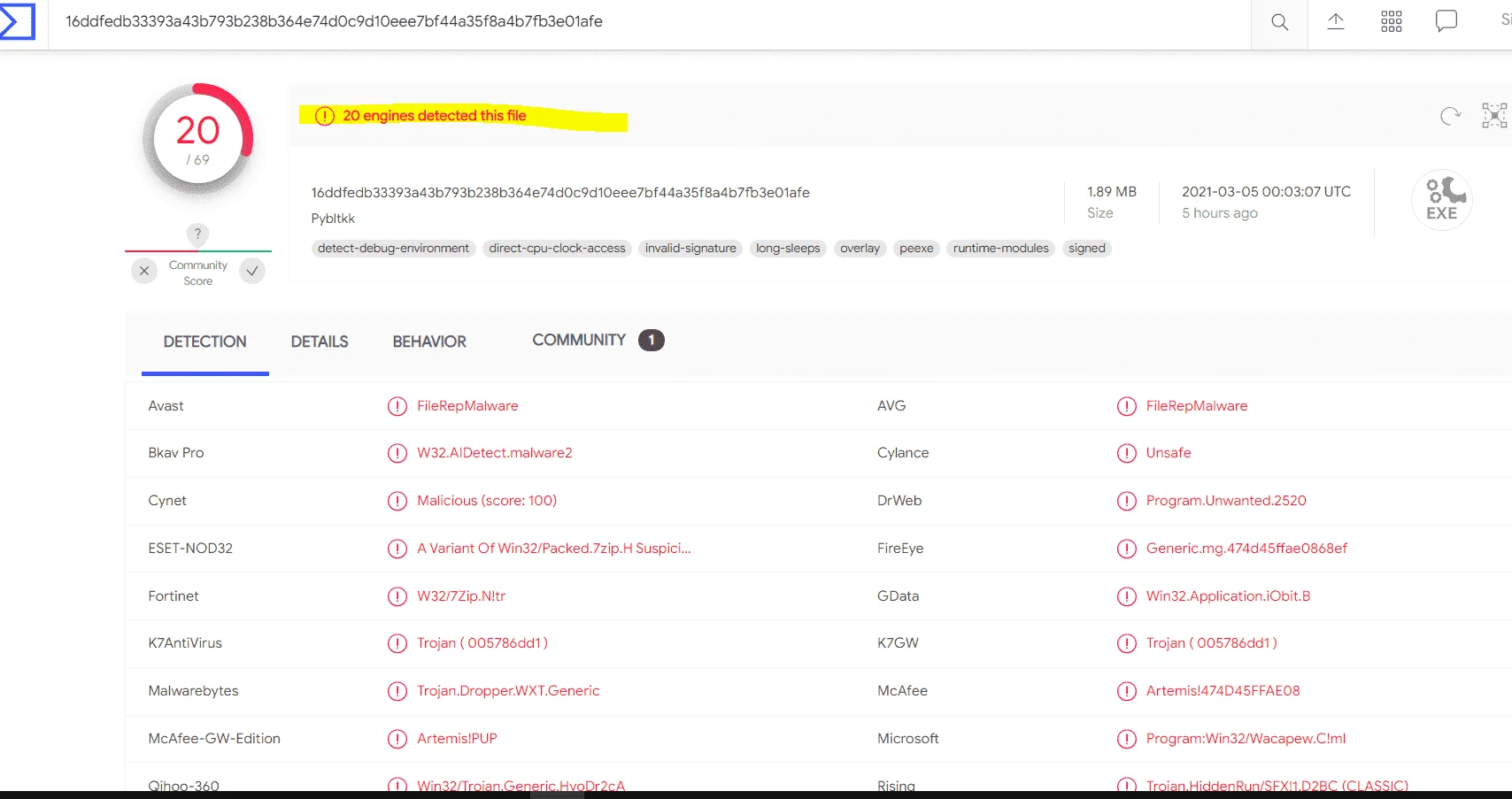Open the comments speech bubble icon
The width and height of the screenshot is (1512, 799).
point(1446,21)
